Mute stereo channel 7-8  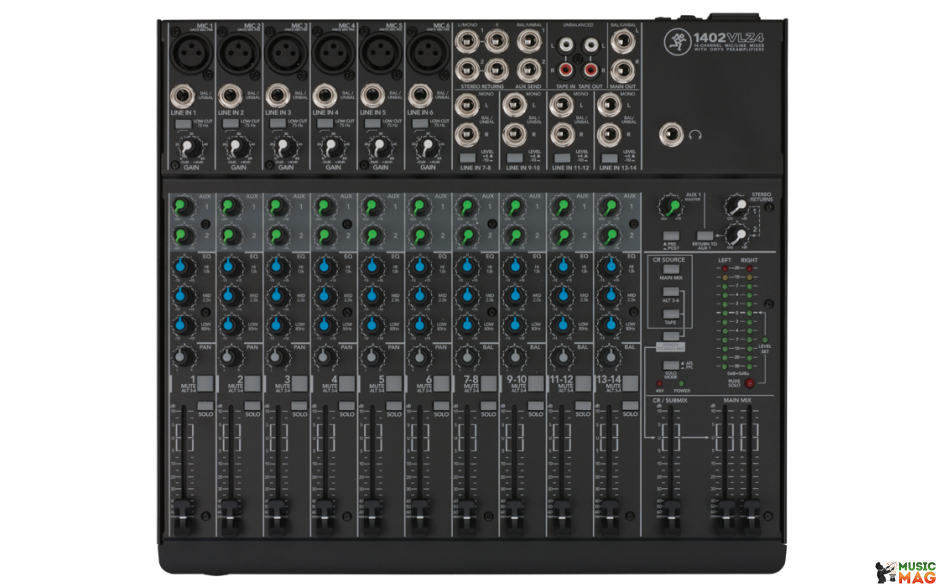click(x=489, y=383)
